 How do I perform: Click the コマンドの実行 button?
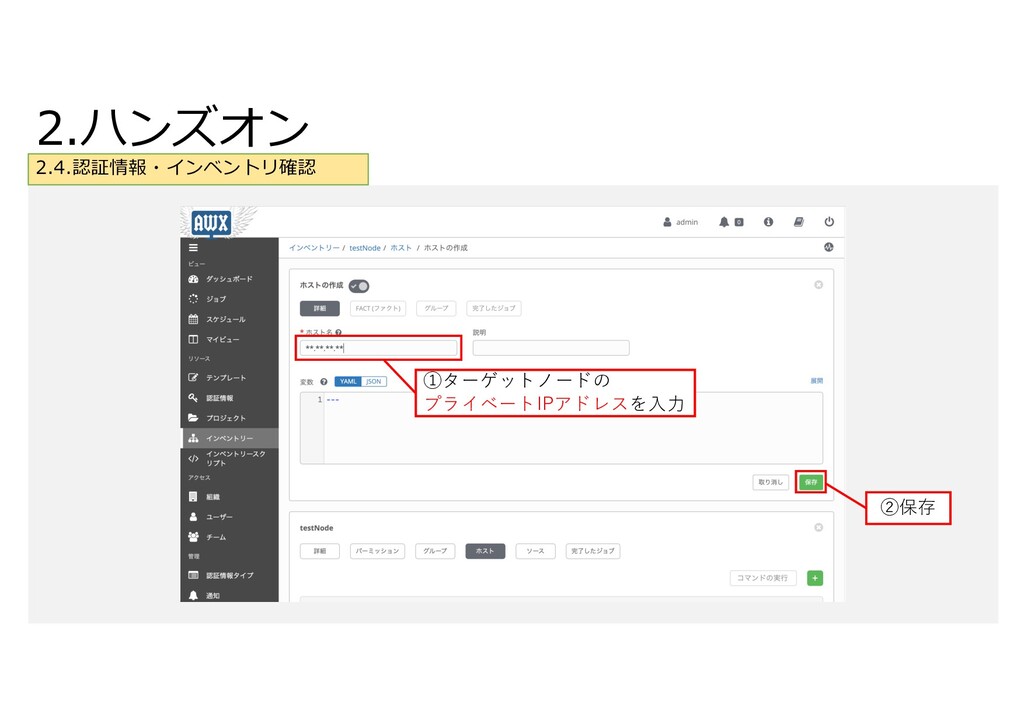(x=763, y=578)
